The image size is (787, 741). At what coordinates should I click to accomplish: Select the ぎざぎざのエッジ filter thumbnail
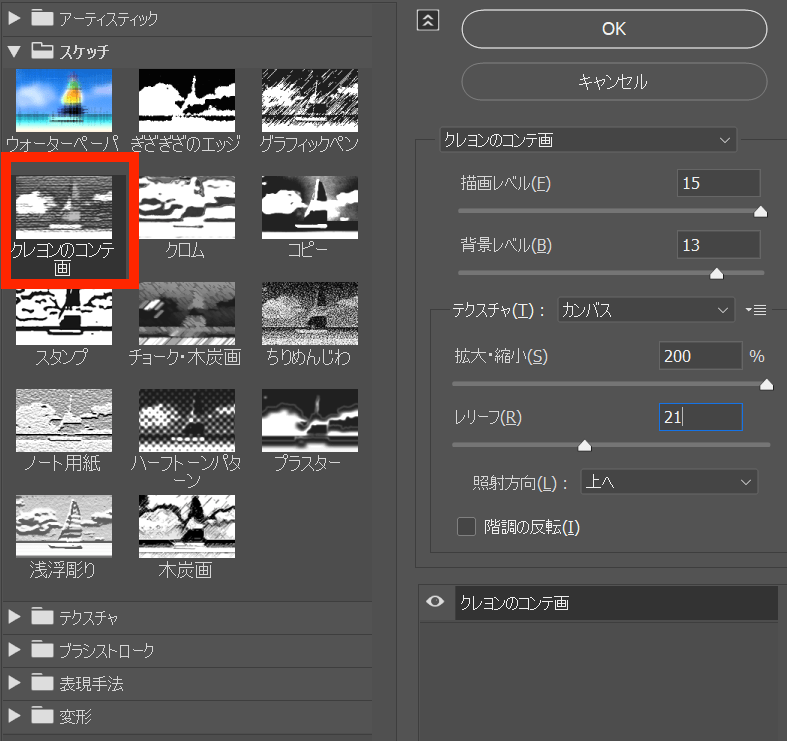(x=187, y=100)
